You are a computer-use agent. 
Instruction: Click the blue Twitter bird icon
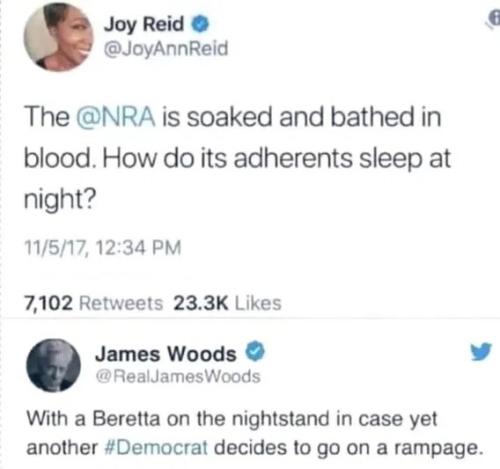[x=481, y=351]
